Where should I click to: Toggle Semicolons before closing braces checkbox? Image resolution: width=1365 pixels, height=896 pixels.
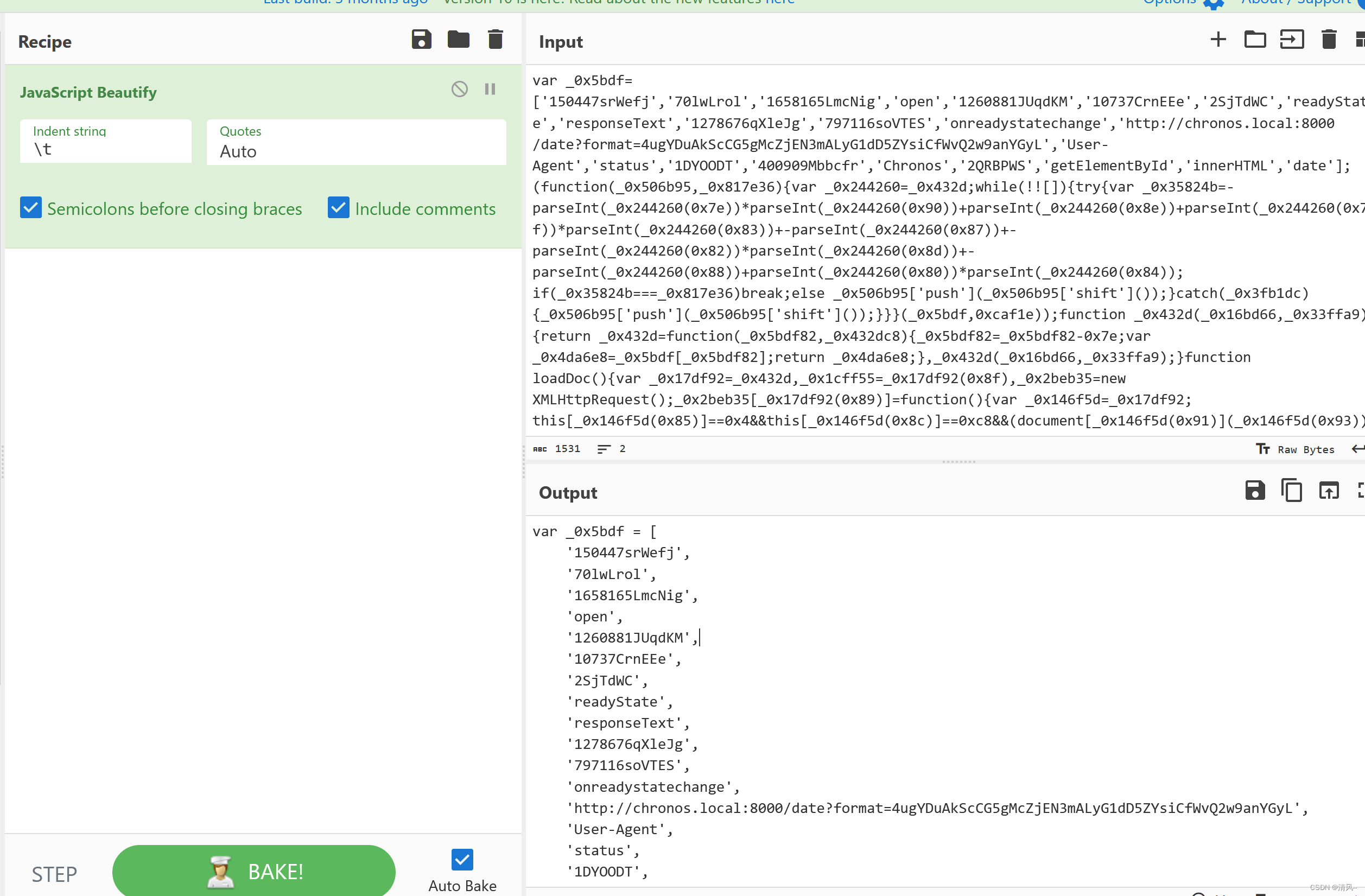31,208
